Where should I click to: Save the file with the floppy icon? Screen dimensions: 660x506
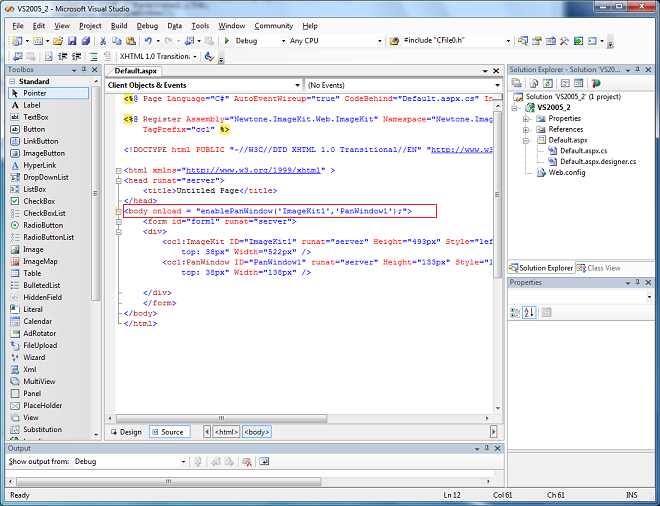72,41
